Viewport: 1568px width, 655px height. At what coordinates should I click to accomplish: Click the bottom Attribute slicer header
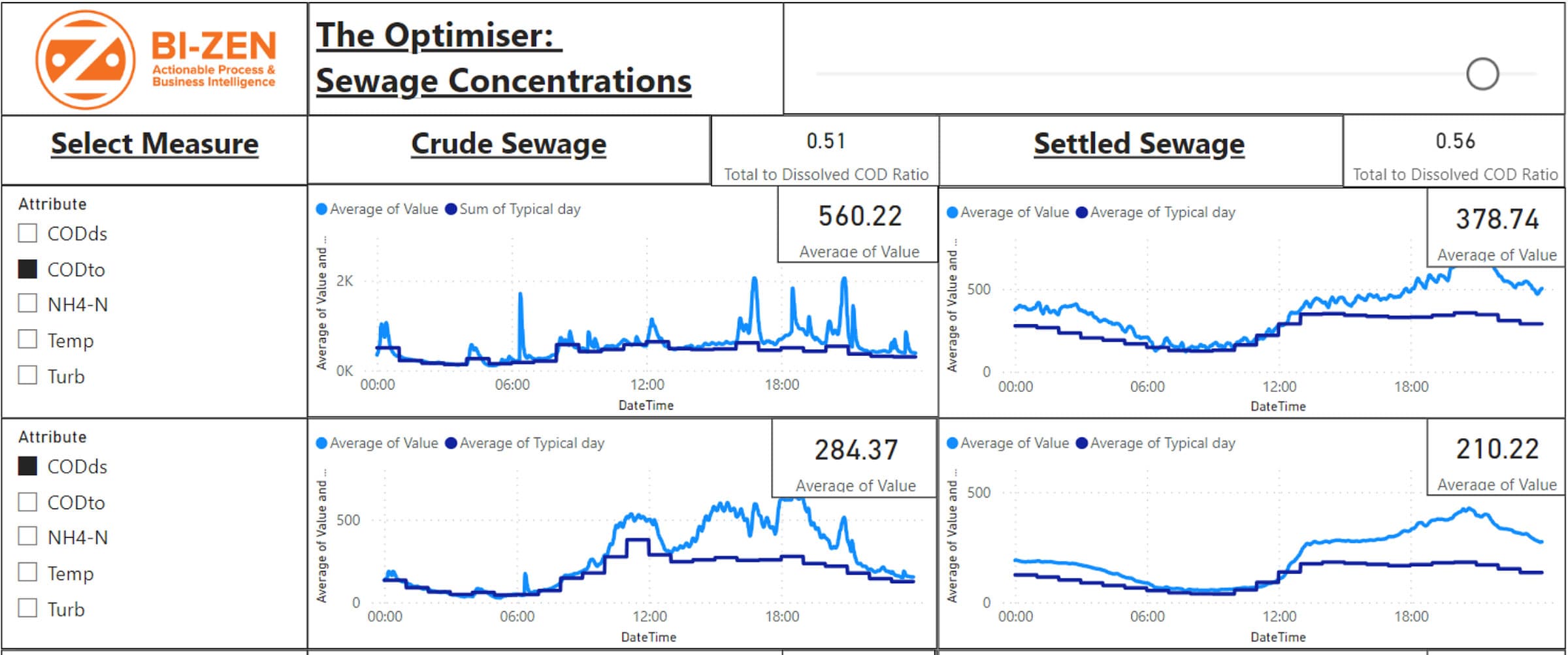(52, 436)
